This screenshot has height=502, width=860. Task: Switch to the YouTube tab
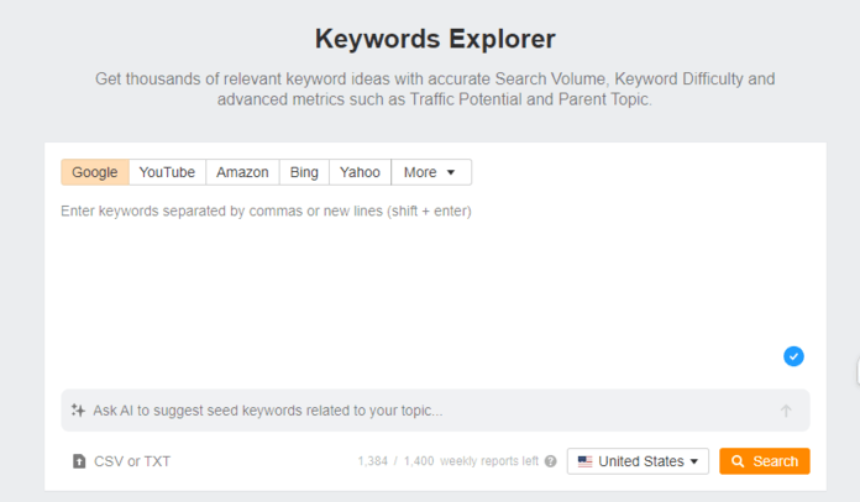pyautogui.click(x=167, y=172)
